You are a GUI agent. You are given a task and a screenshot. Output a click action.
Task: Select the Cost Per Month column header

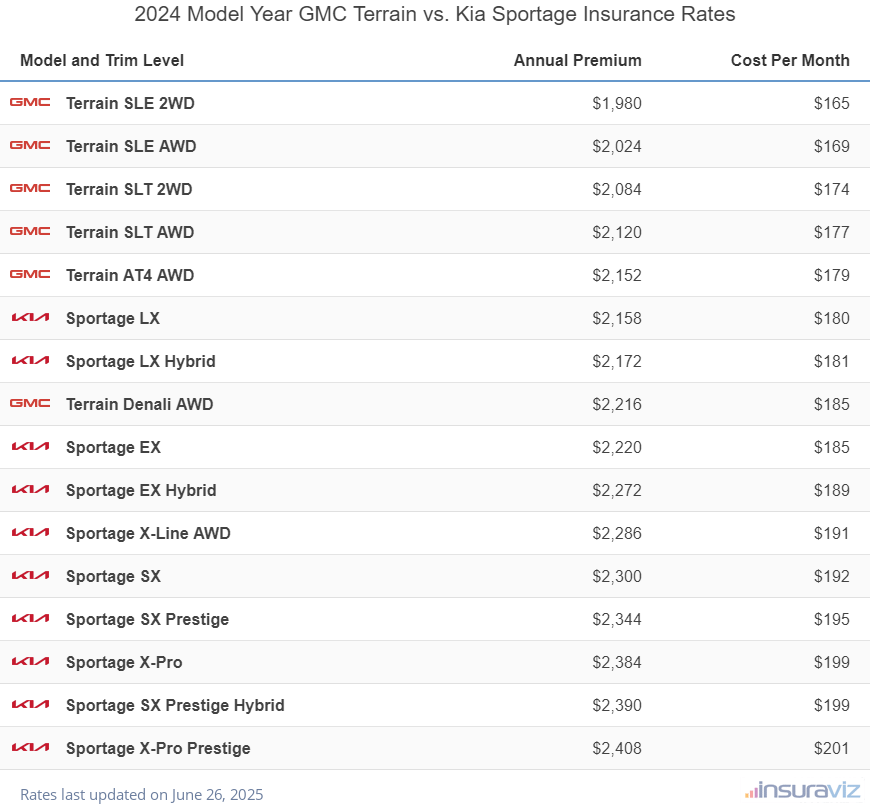[x=790, y=60]
